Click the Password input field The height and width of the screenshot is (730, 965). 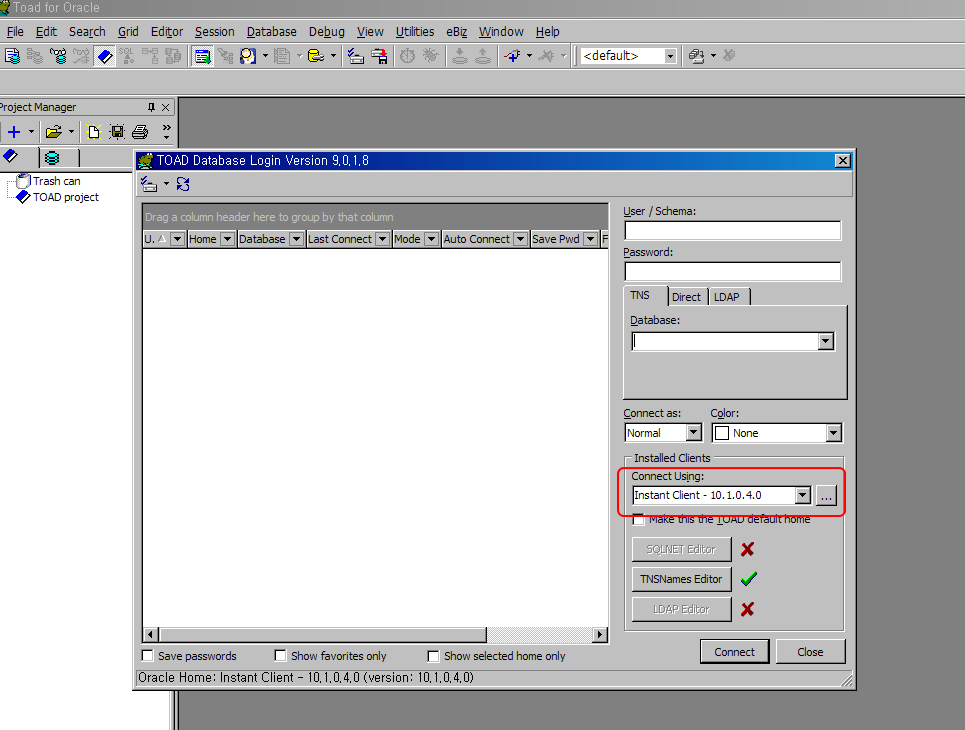click(x=732, y=271)
